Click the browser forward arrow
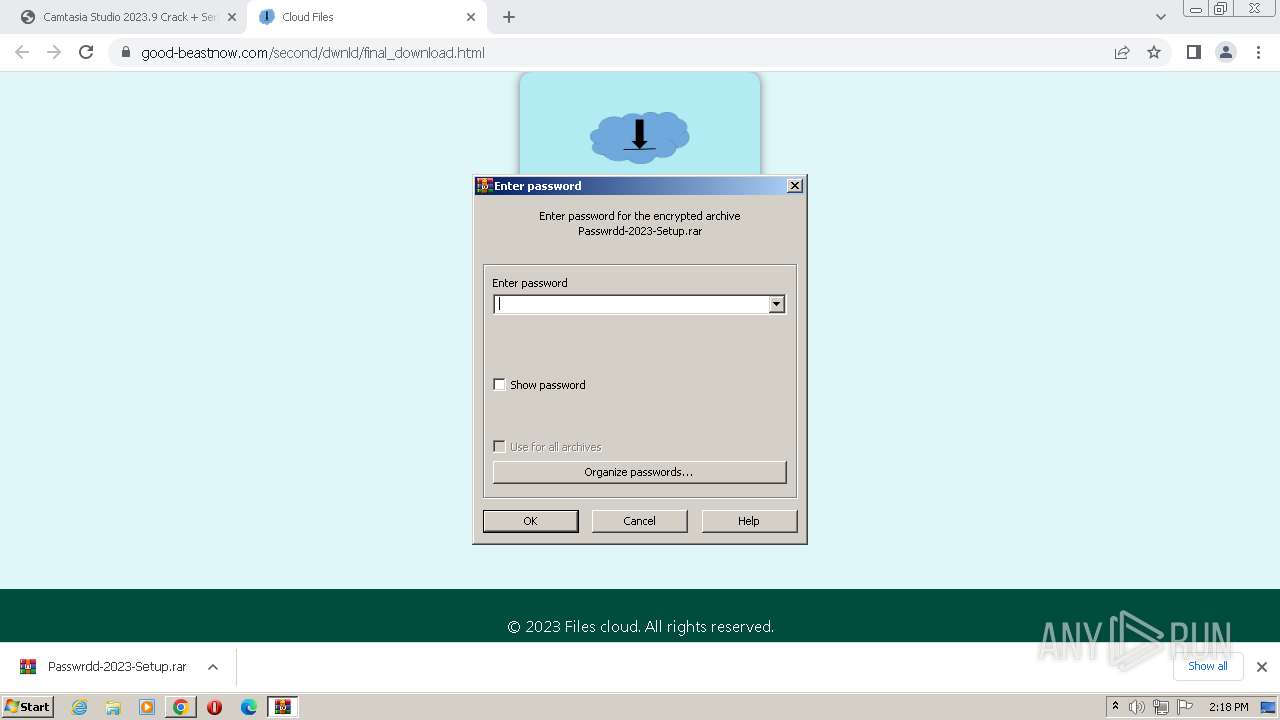Image resolution: width=1280 pixels, height=720 pixels. [54, 52]
